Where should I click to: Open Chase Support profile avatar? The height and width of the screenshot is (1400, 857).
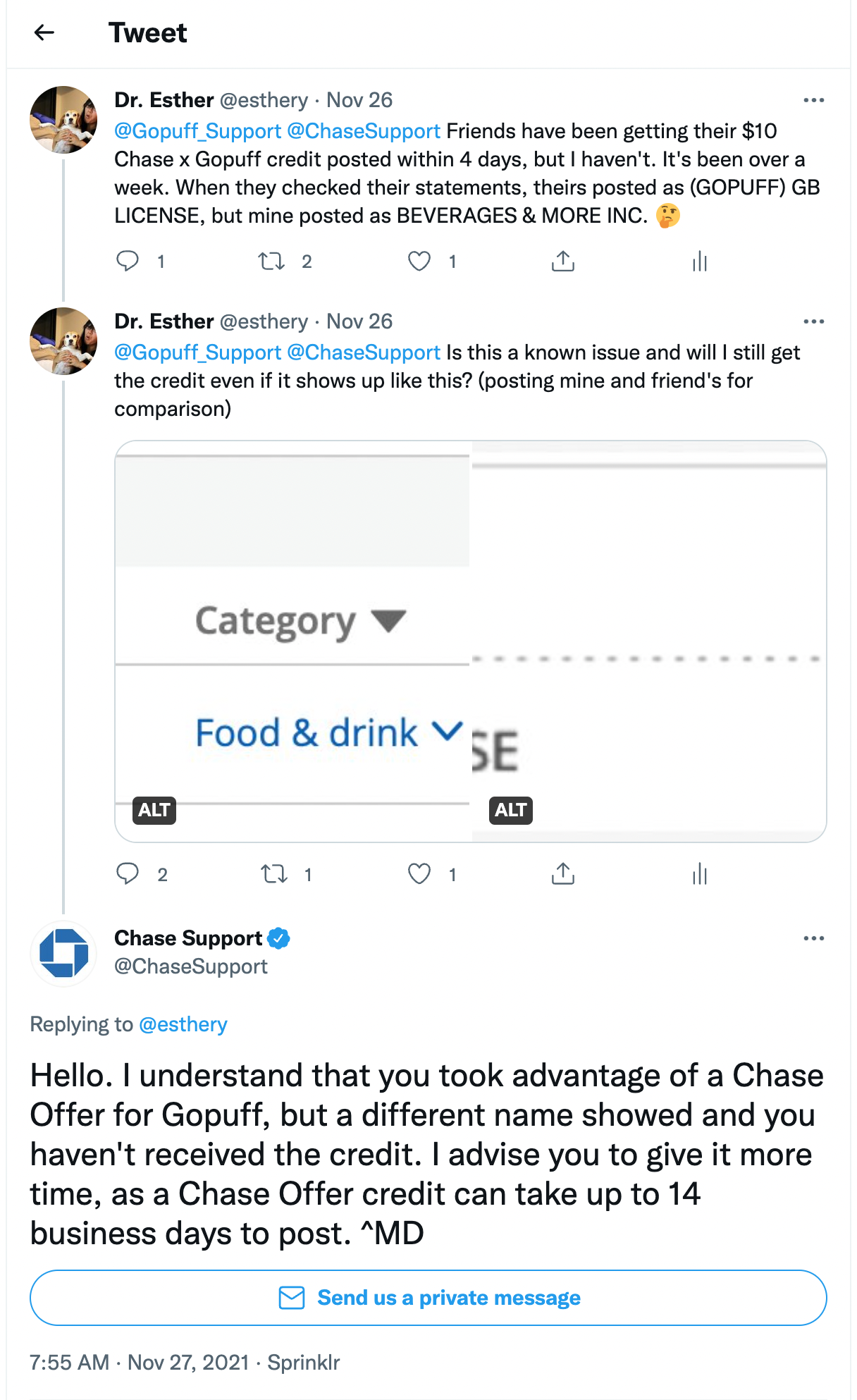coord(63,953)
